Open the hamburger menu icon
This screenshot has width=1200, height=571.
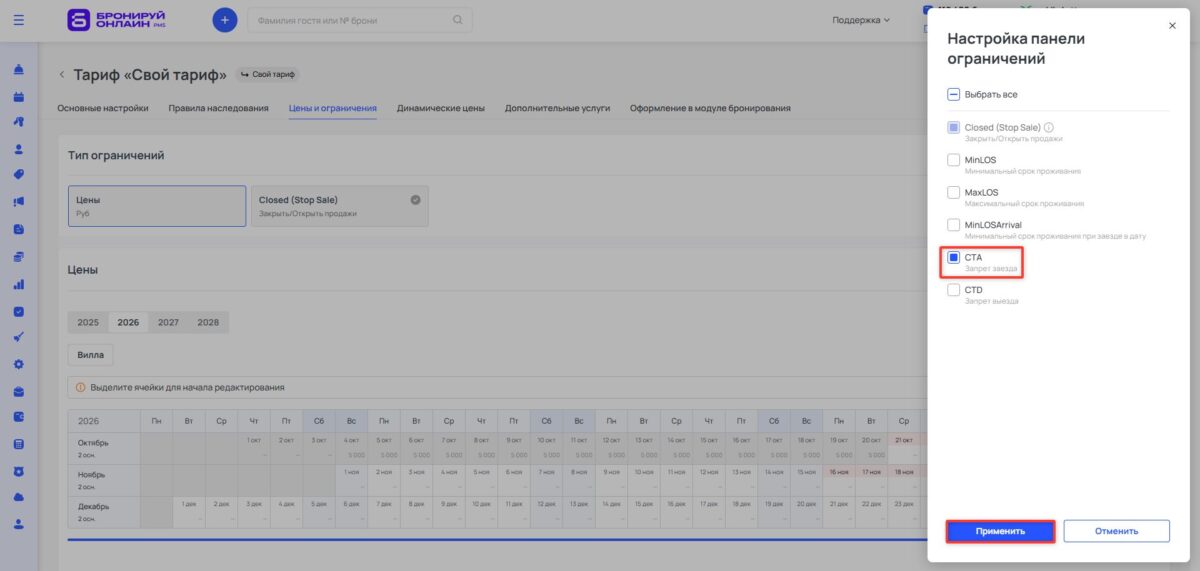[19, 20]
